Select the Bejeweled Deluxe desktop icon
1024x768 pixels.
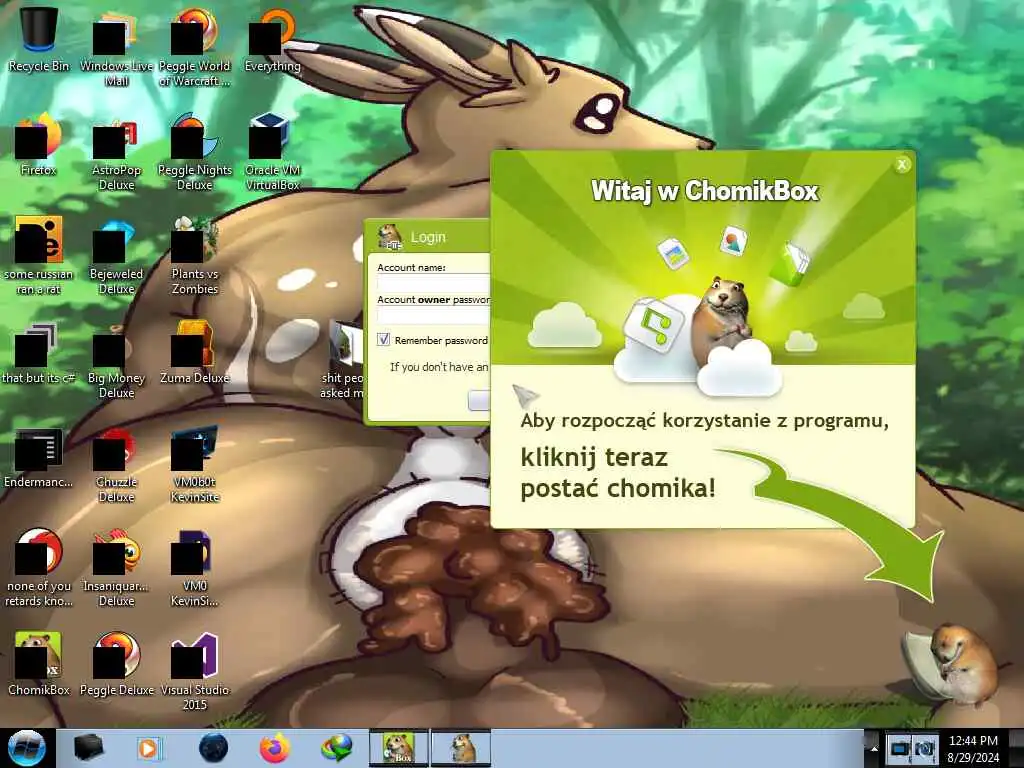pos(116,256)
